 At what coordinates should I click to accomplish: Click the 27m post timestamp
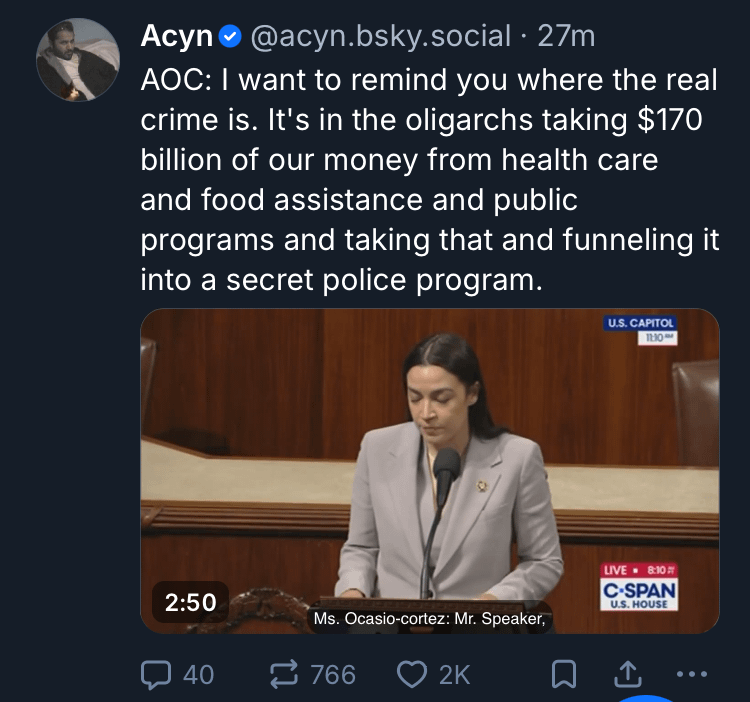566,37
